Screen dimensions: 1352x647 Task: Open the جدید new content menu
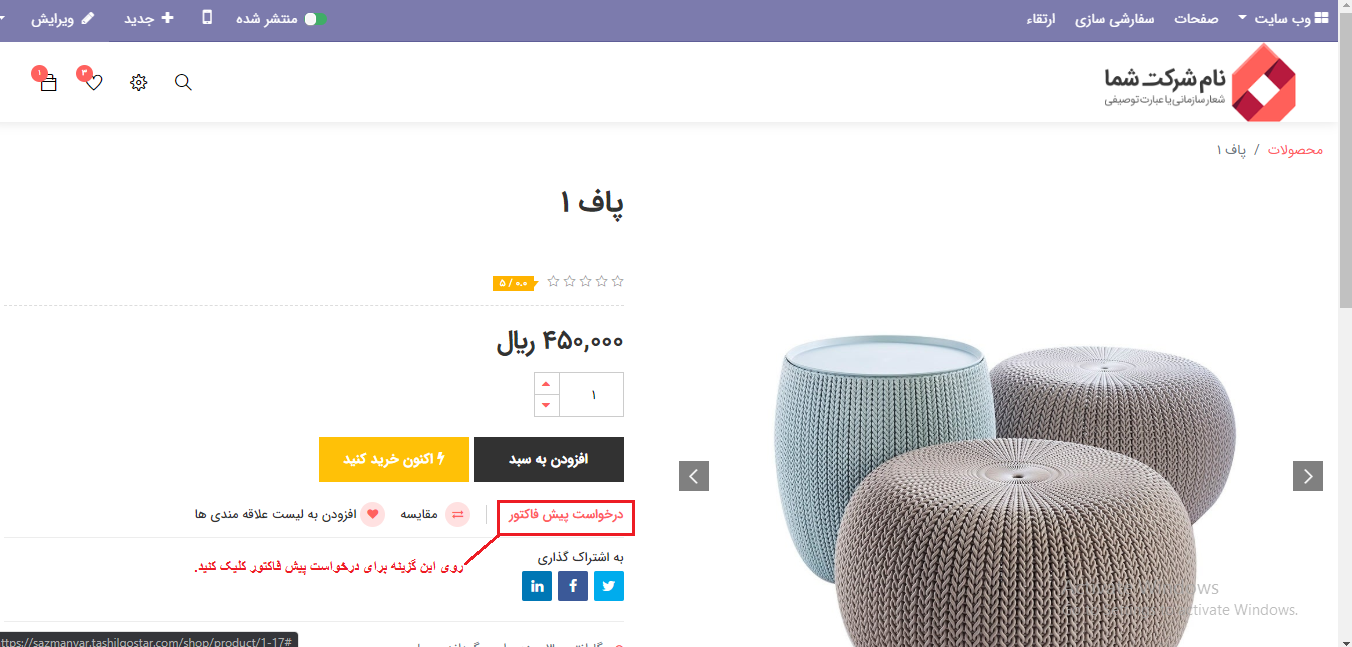point(148,19)
